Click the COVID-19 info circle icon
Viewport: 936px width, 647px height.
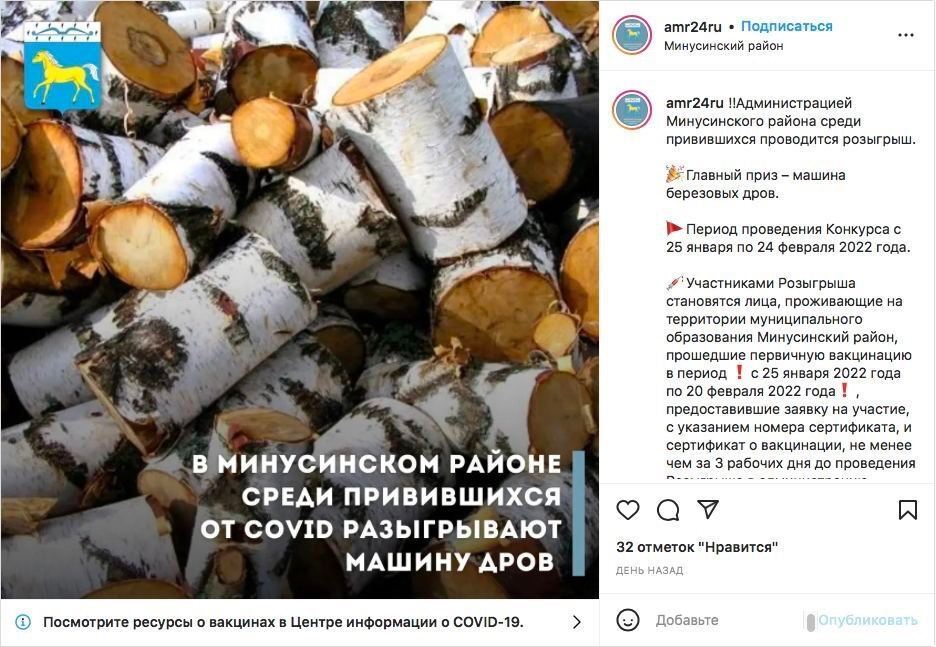click(x=23, y=622)
